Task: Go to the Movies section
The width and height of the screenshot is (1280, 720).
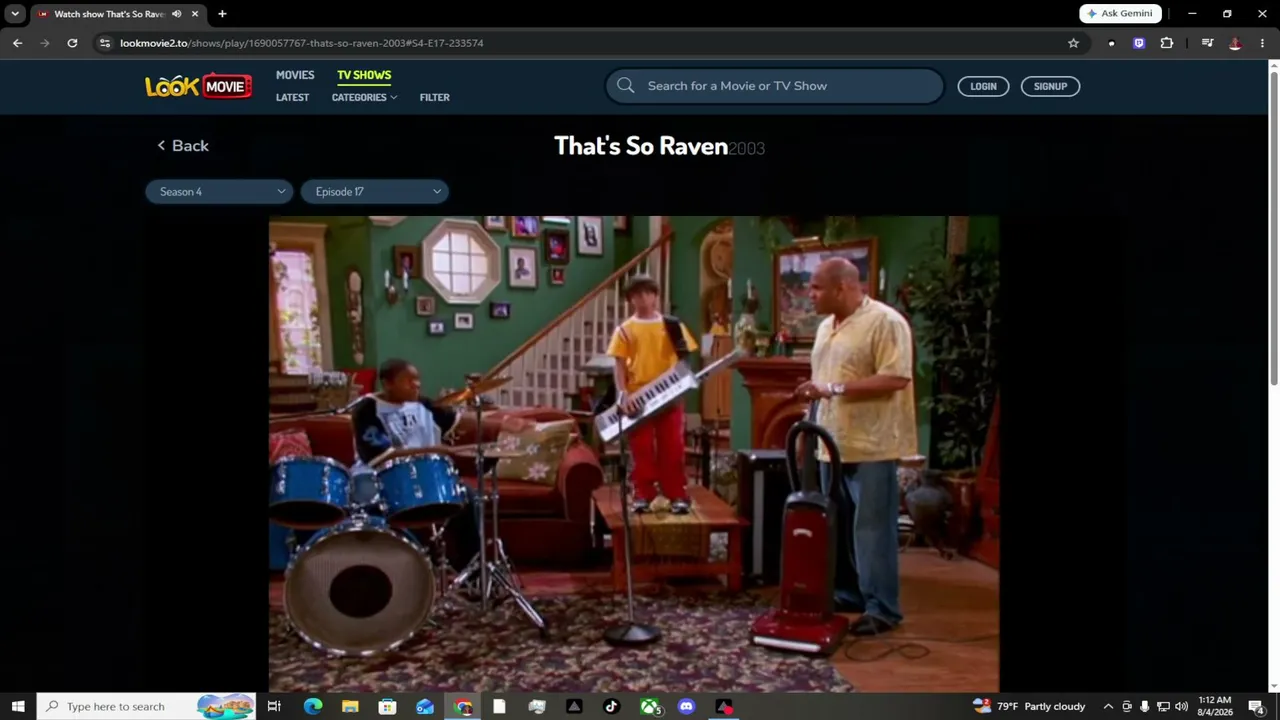Action: (295, 75)
